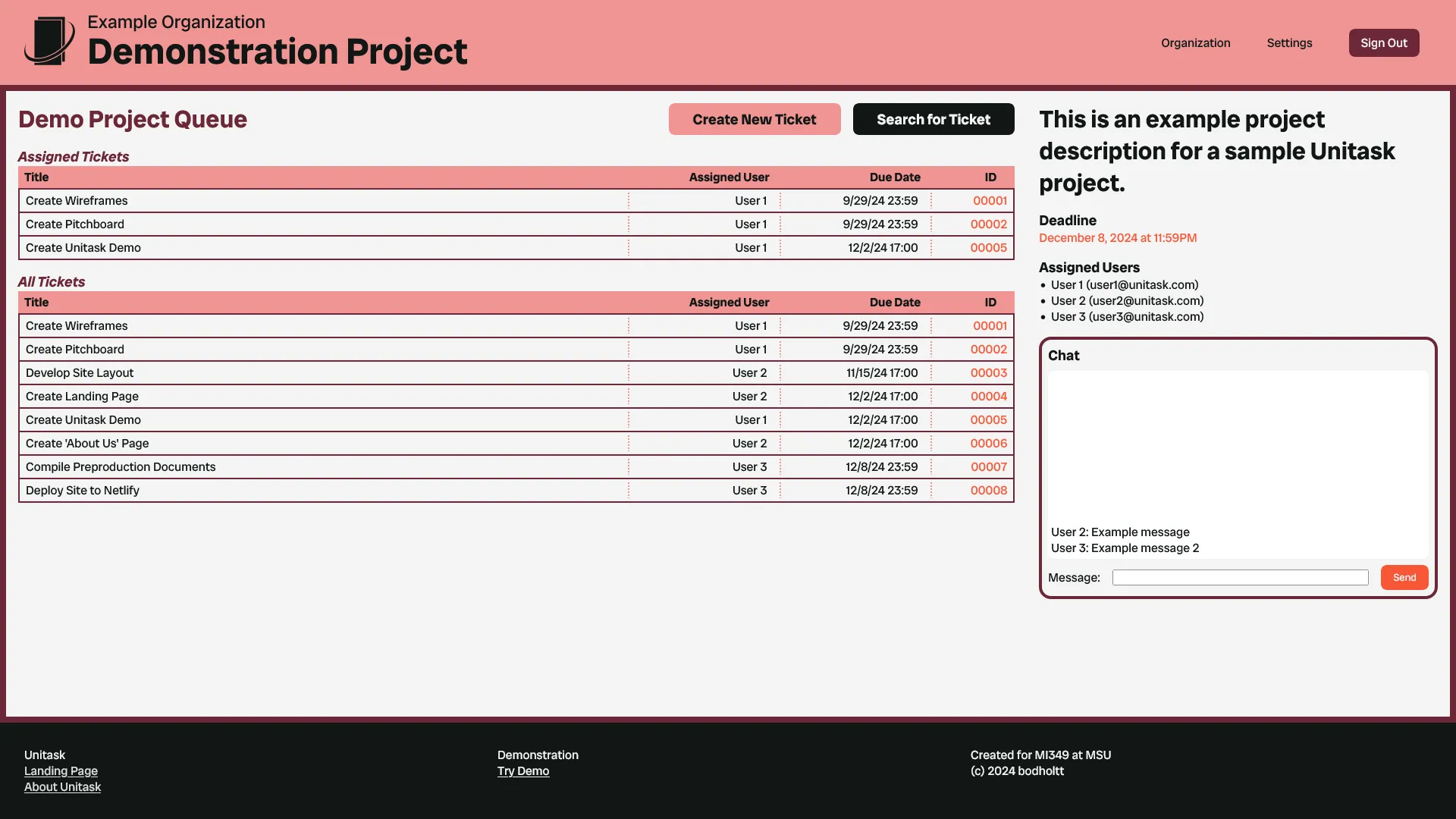Open the Settings page
The width and height of the screenshot is (1456, 819).
[1289, 42]
